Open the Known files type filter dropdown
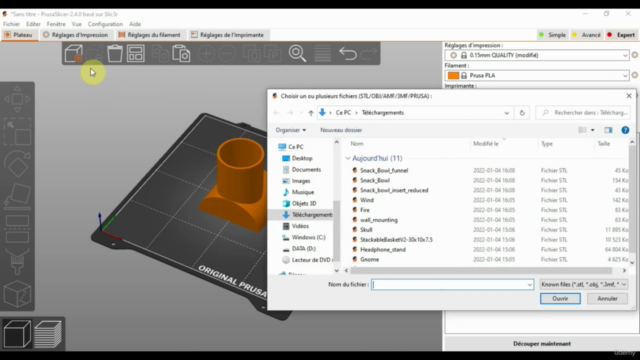 point(584,284)
